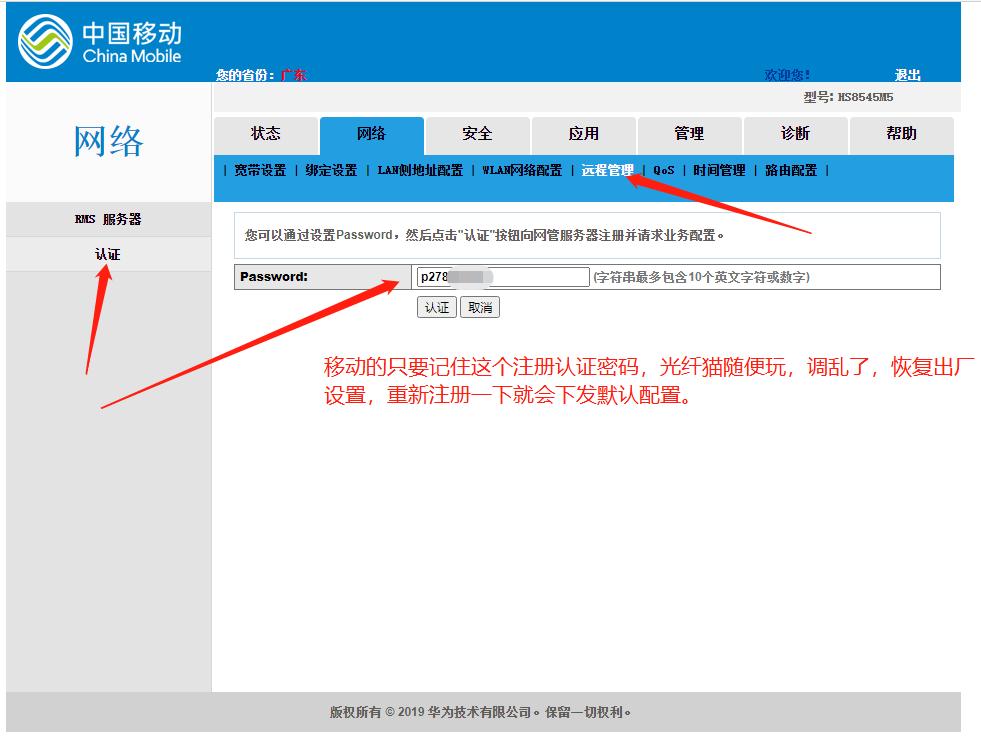Select the 应用 (Application) tab

click(583, 134)
